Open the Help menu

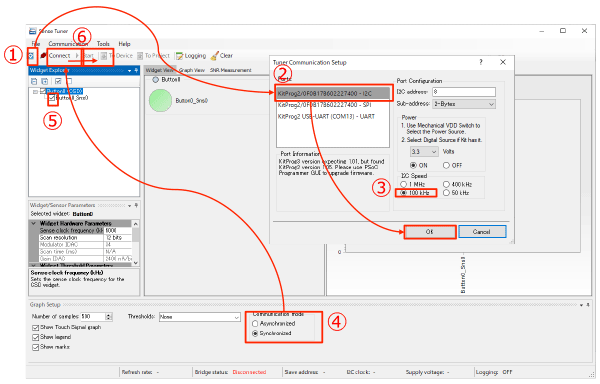click(x=124, y=44)
